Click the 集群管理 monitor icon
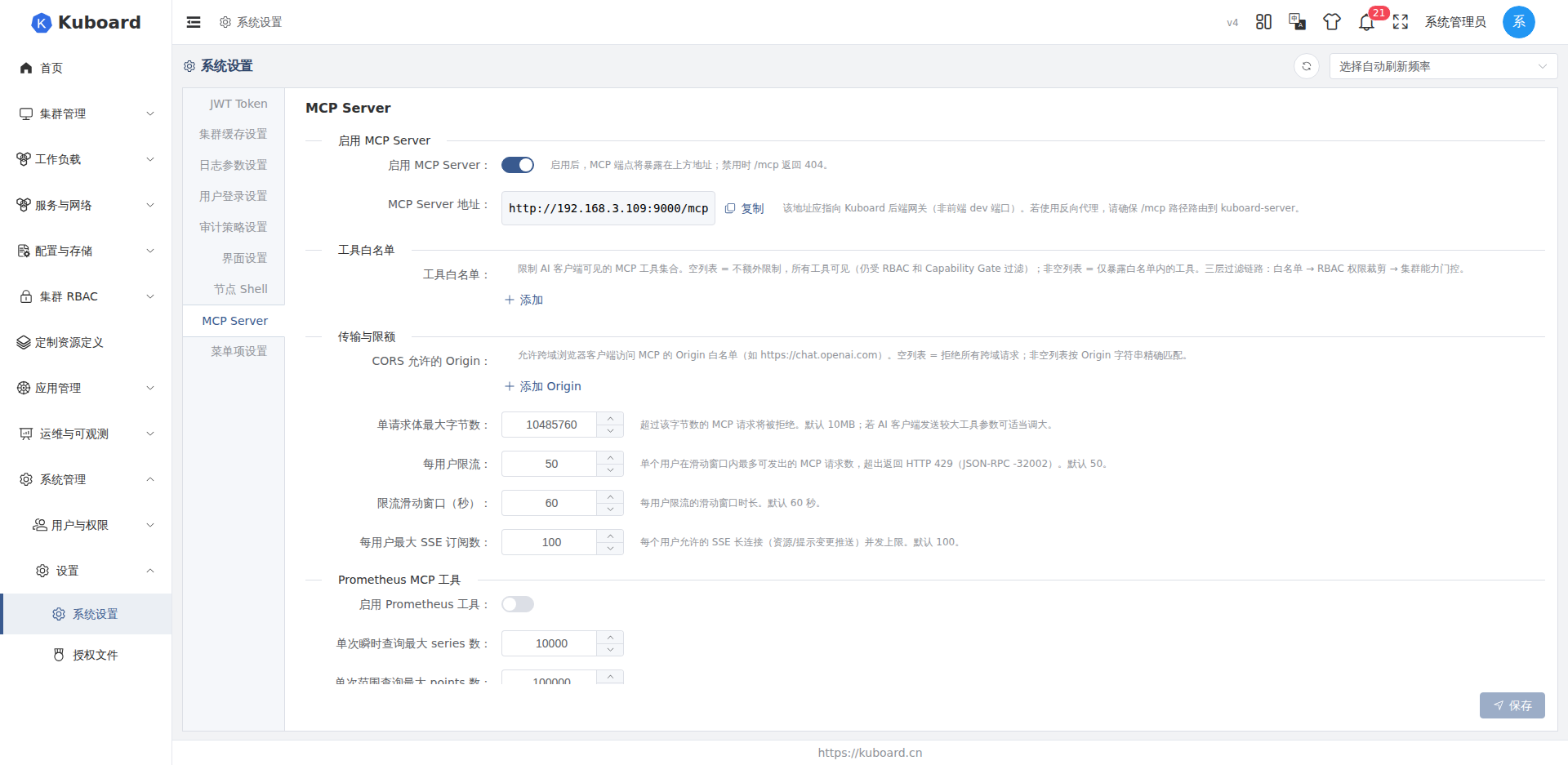1568x765 pixels. 26,113
